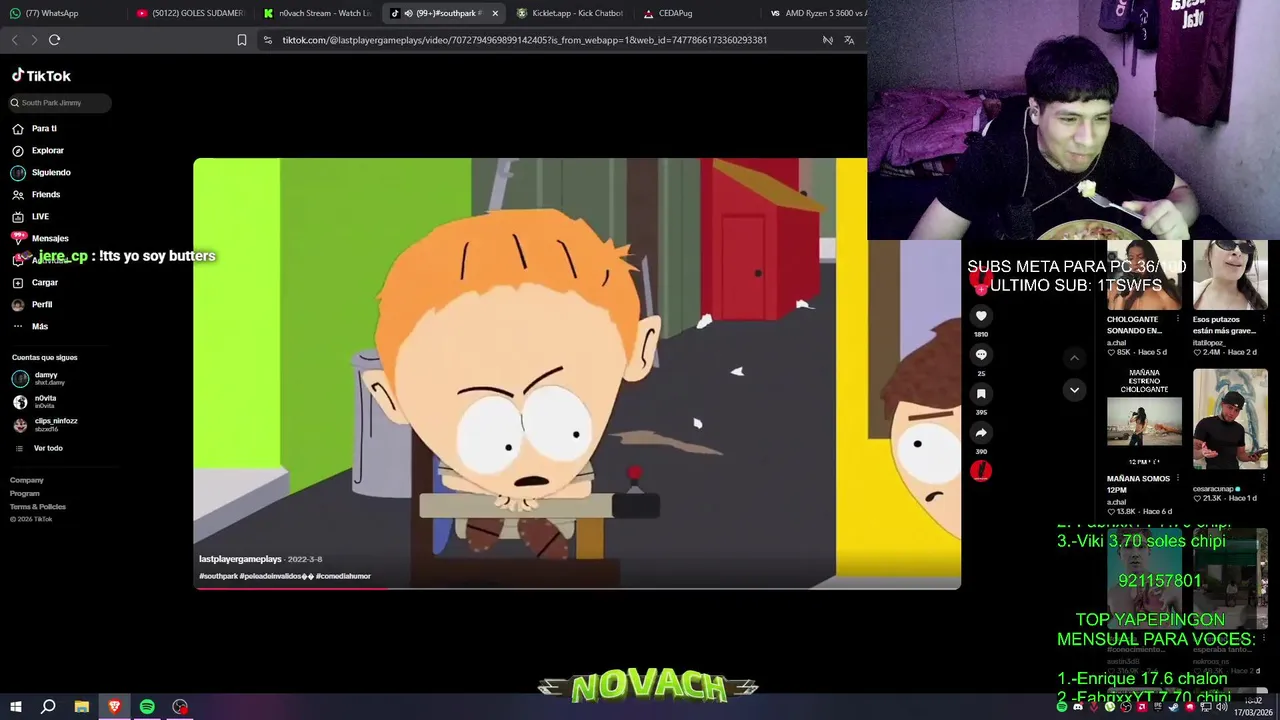This screenshot has width=1280, height=720.
Task: Open the Windows Start menu
Action: [15, 707]
